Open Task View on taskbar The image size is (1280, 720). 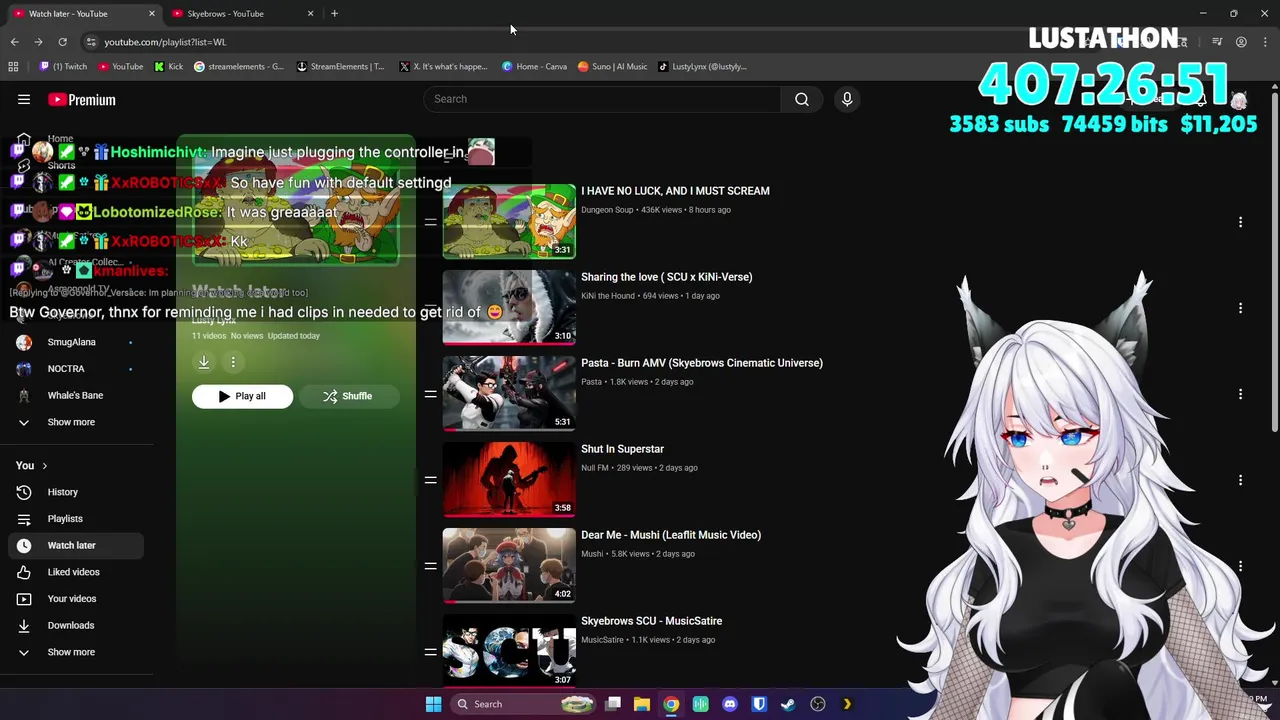tap(613, 704)
